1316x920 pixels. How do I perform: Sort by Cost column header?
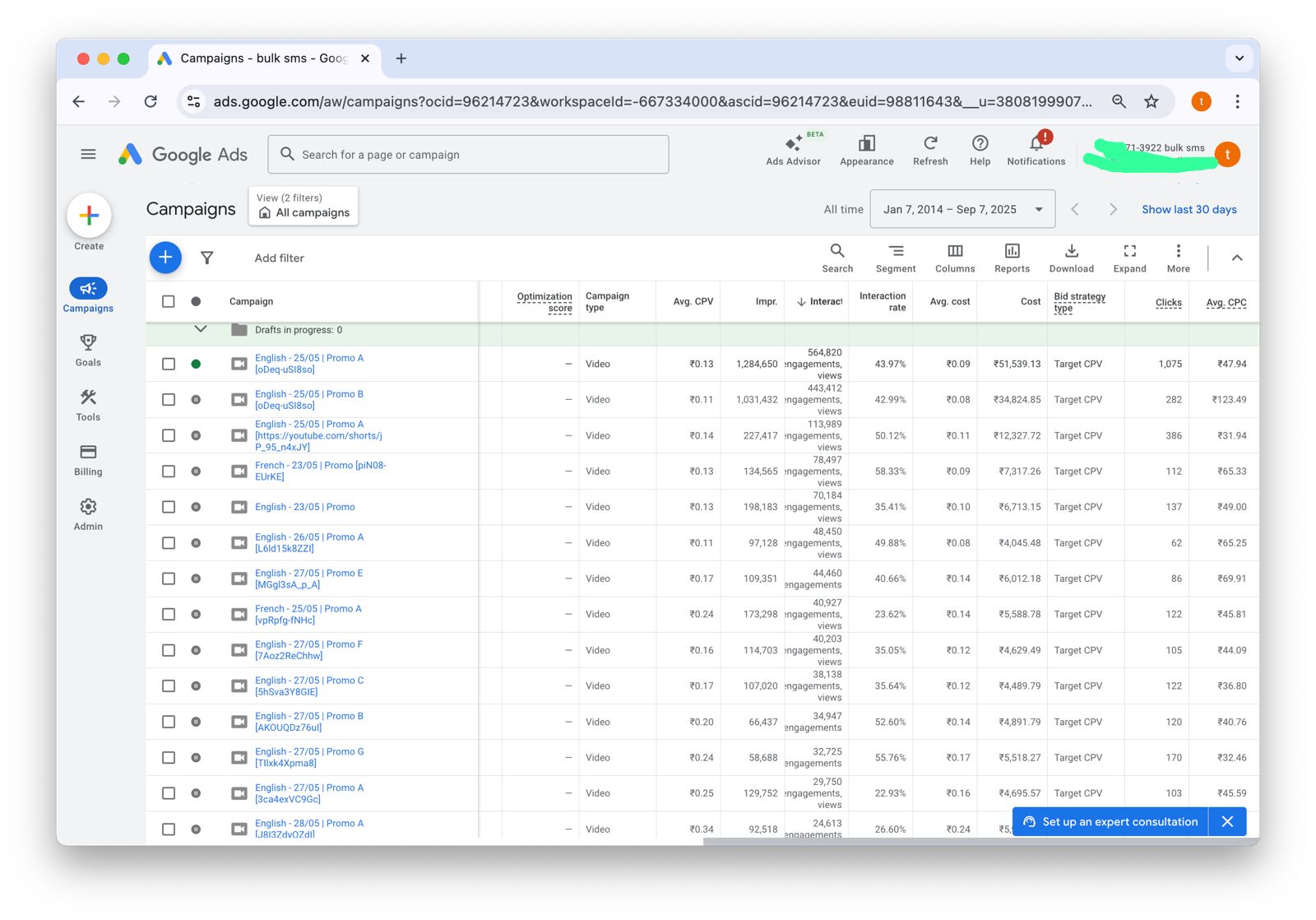tap(1031, 301)
